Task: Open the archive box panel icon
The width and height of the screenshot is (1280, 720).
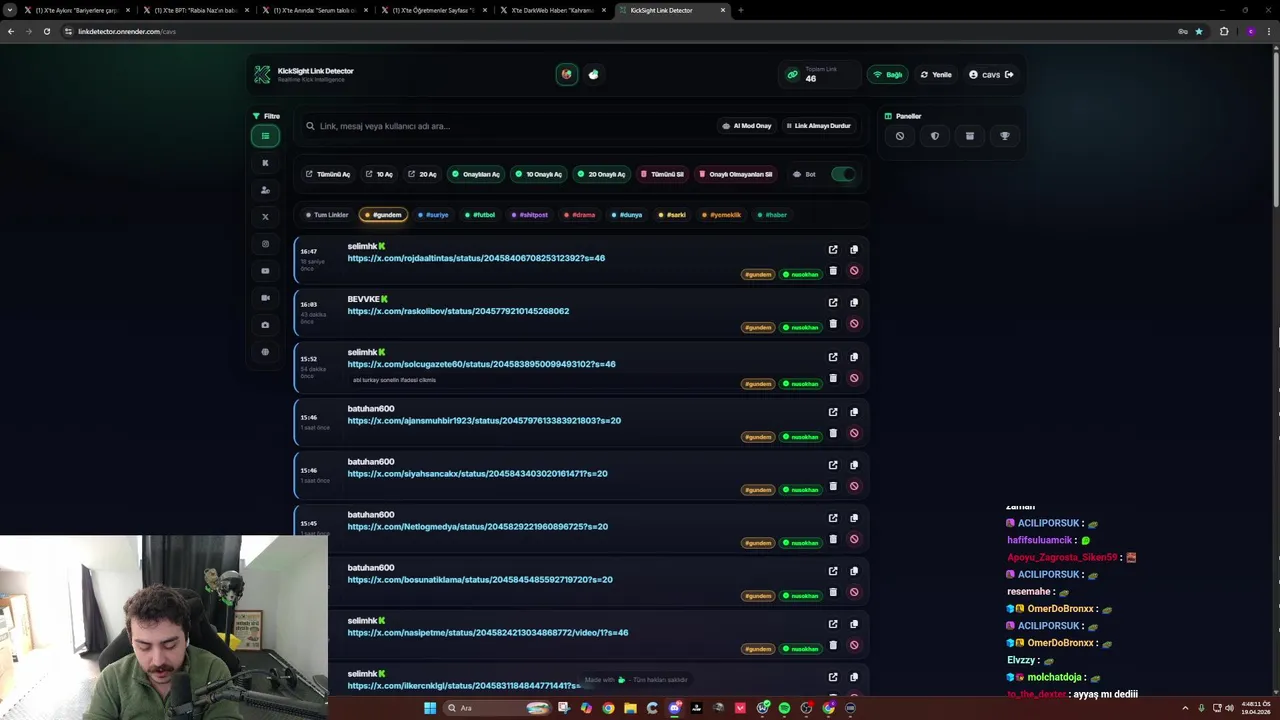Action: [970, 136]
